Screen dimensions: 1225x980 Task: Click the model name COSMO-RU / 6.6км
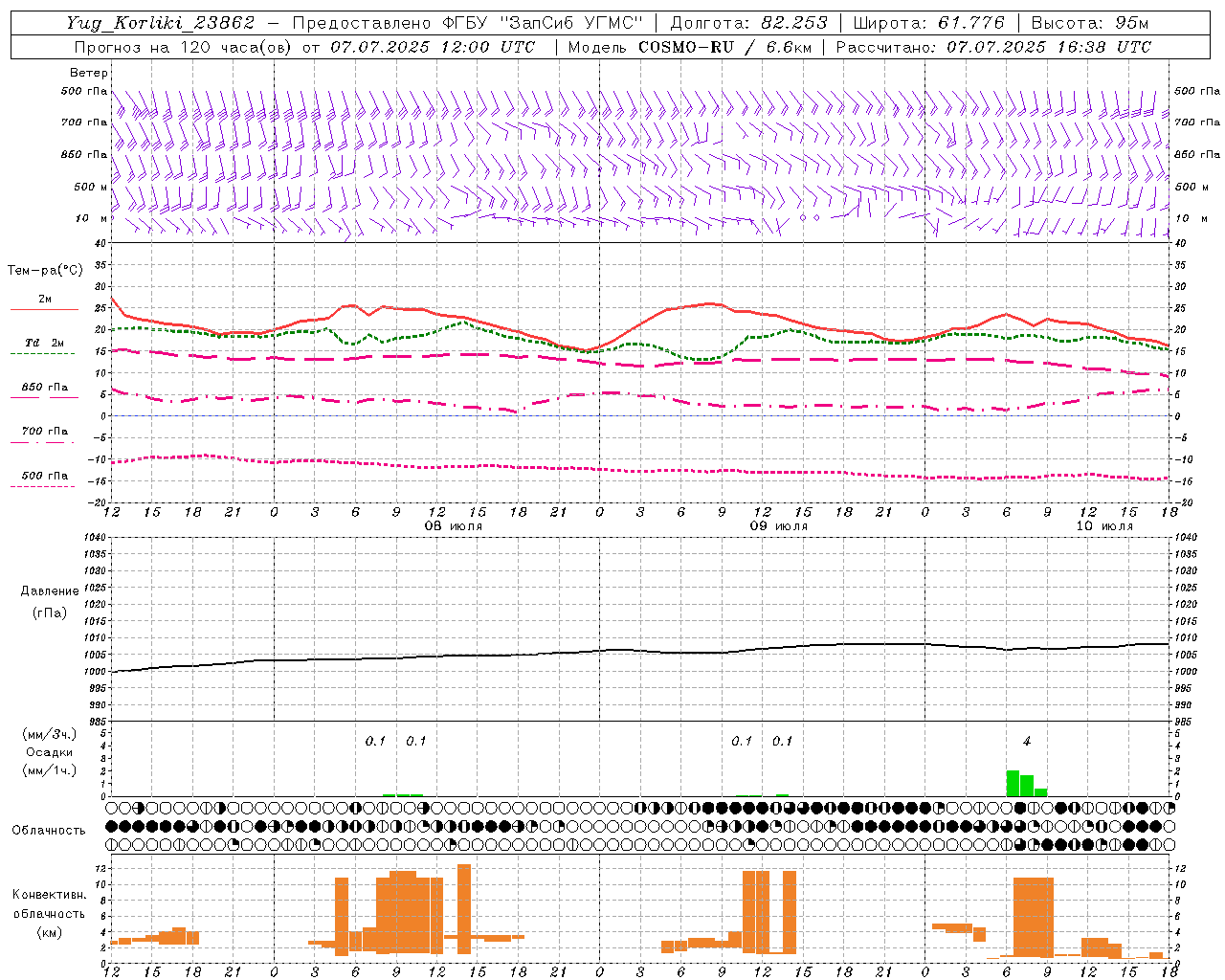tap(725, 47)
